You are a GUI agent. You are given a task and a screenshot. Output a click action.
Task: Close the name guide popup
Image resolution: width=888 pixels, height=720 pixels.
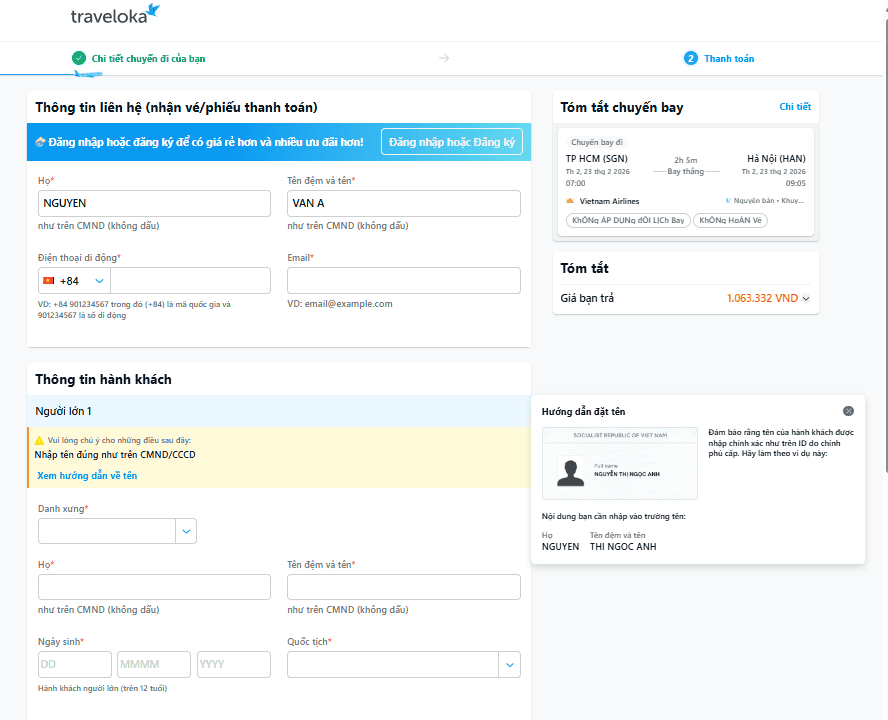pyautogui.click(x=848, y=411)
